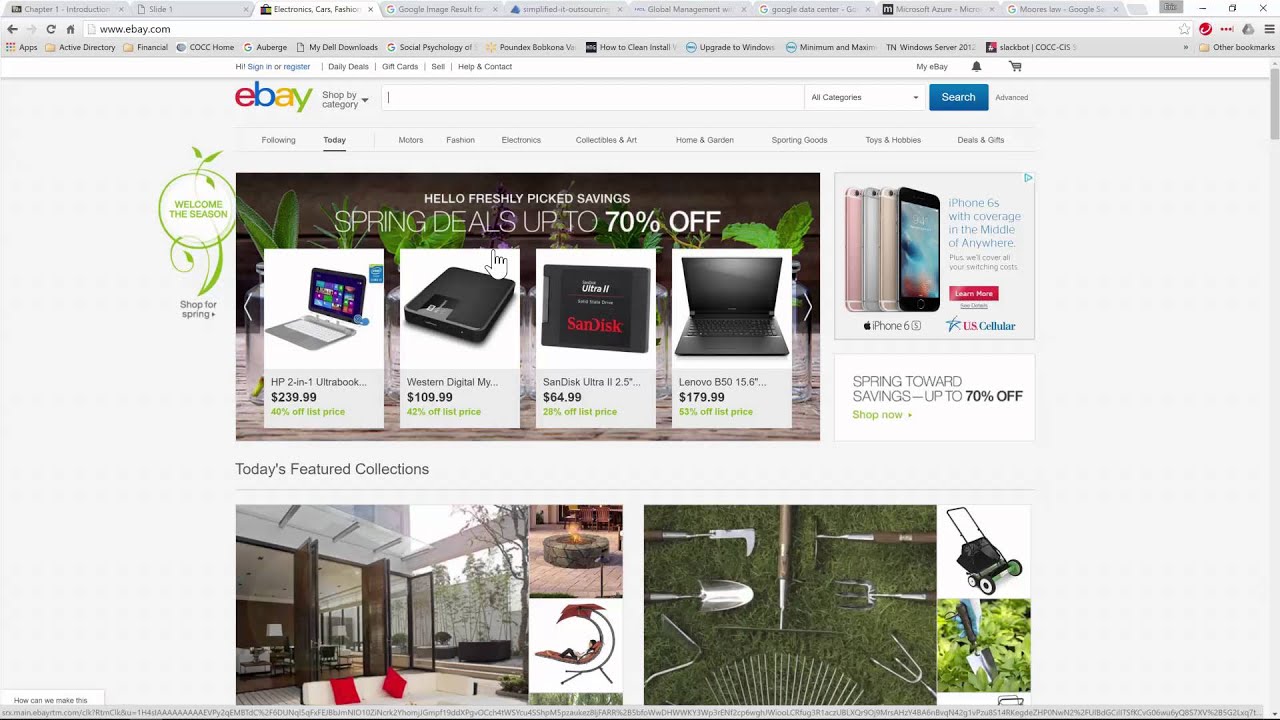
Task: Select the Home & Garden category
Action: tap(705, 140)
